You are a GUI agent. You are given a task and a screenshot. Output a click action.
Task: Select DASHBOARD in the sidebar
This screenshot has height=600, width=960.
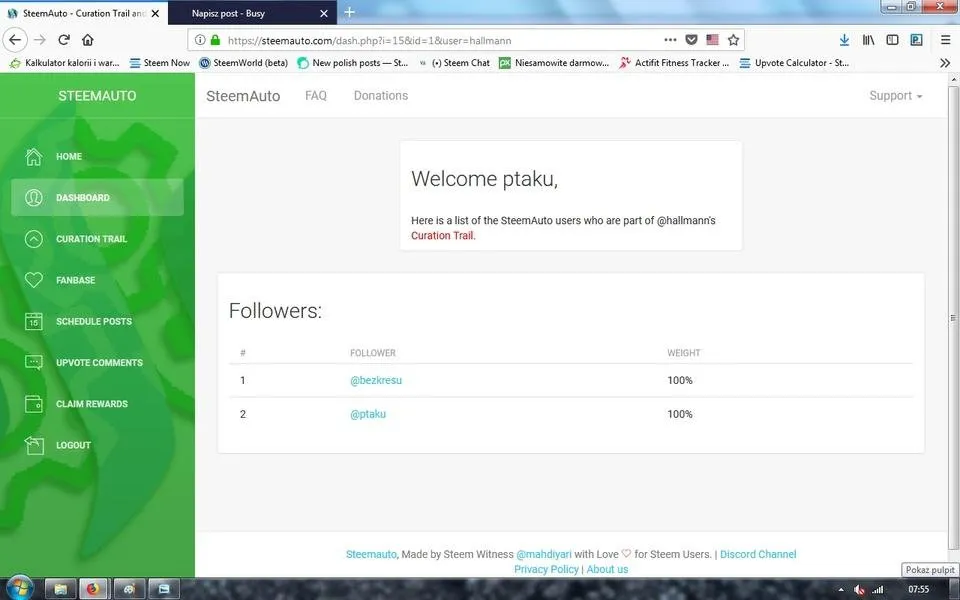click(97, 197)
